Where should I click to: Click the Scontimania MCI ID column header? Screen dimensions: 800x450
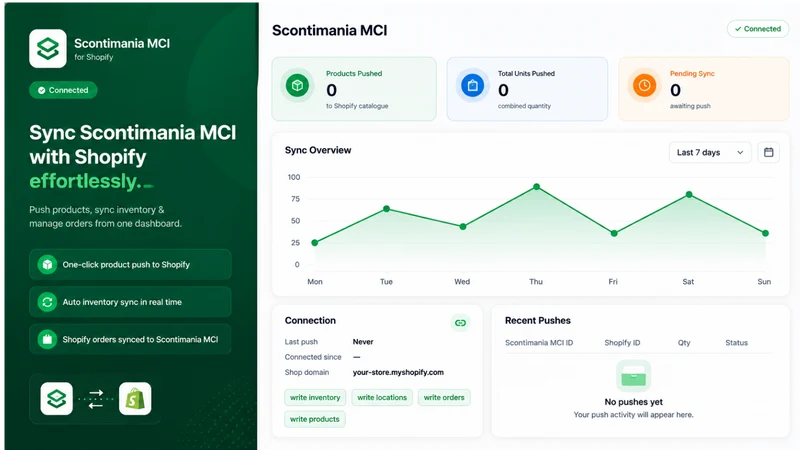point(539,343)
